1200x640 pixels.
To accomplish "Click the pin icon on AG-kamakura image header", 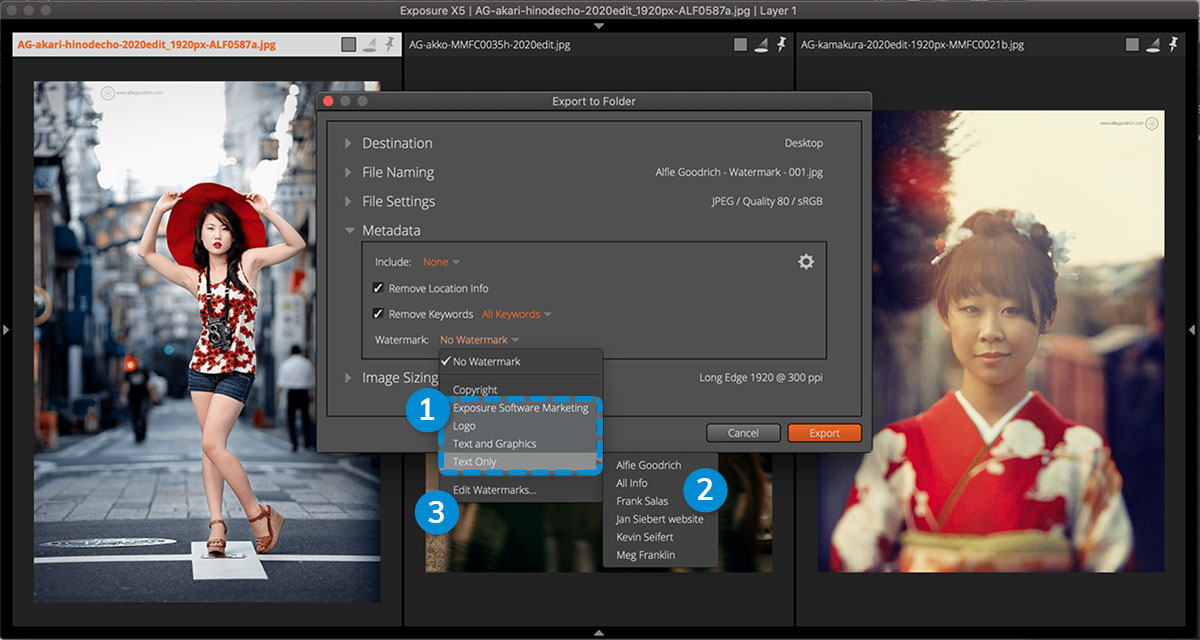I will coord(1174,45).
